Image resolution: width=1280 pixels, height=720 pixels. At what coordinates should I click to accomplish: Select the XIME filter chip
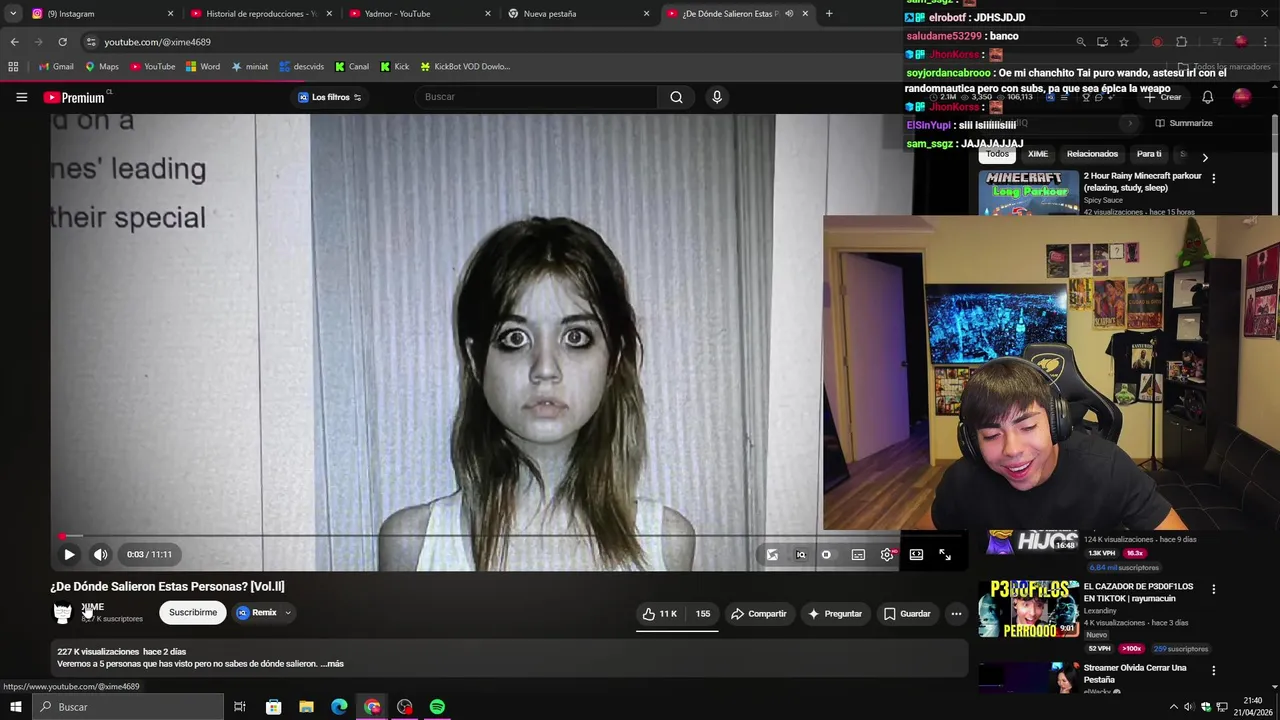coord(1038,154)
